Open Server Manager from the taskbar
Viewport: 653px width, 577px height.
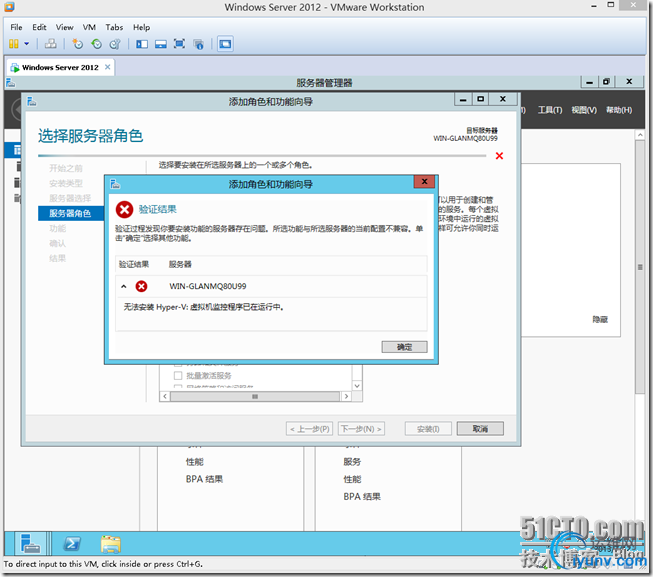click(x=30, y=544)
